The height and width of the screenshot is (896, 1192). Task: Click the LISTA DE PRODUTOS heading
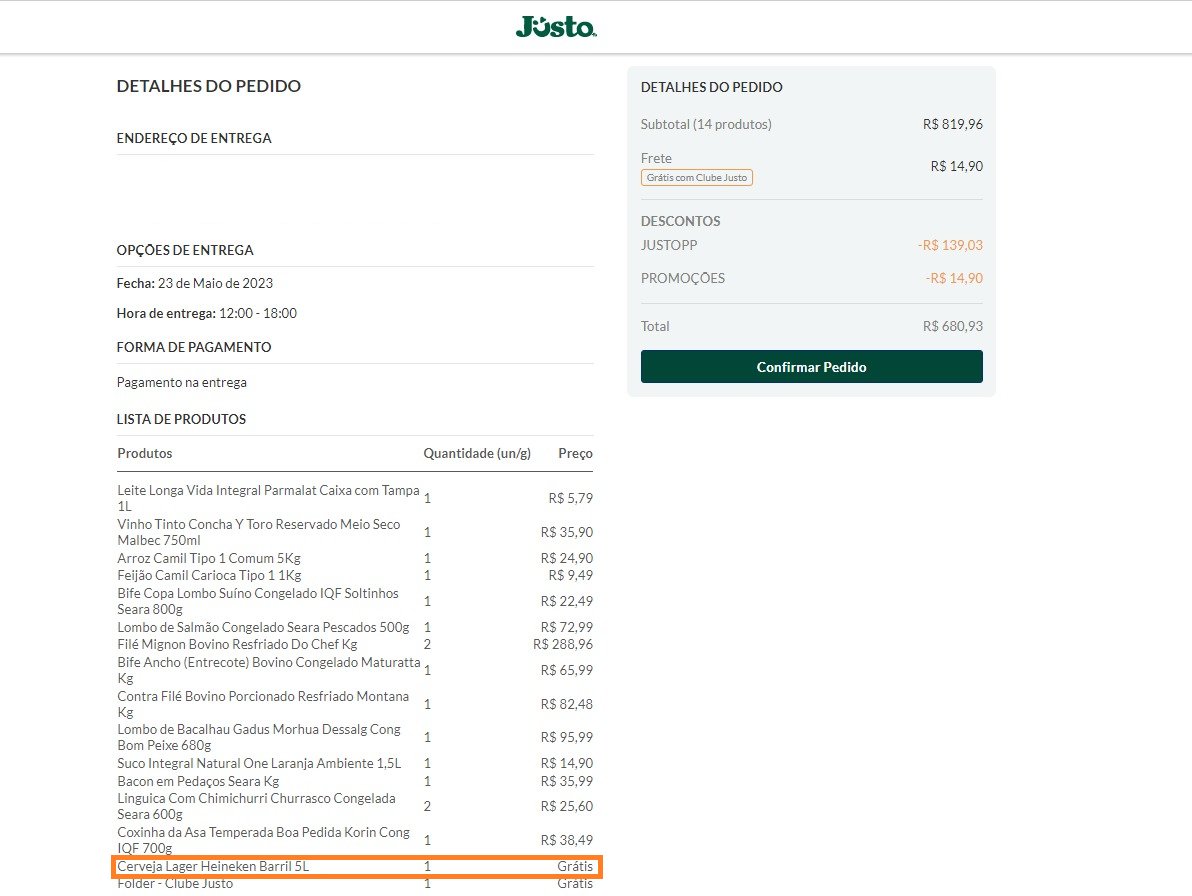tap(181, 419)
